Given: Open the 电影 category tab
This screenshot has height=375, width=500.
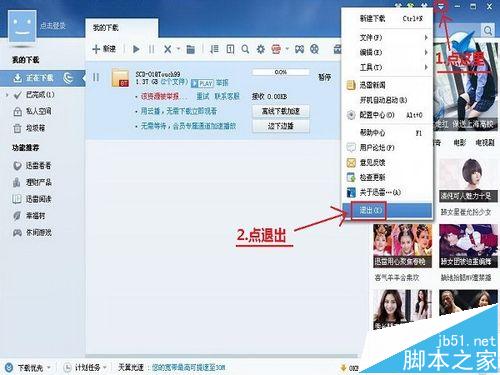Looking at the screenshot, I should coord(460,143).
